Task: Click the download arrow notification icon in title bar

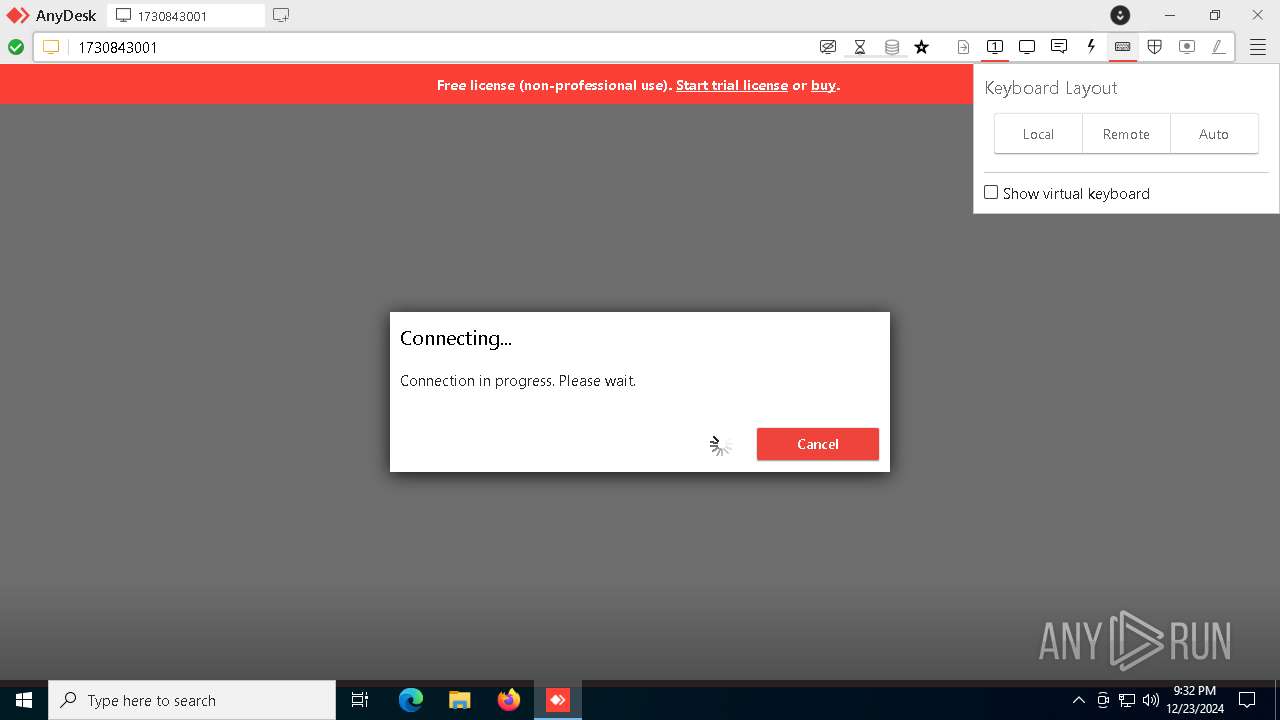Action: point(1120,15)
